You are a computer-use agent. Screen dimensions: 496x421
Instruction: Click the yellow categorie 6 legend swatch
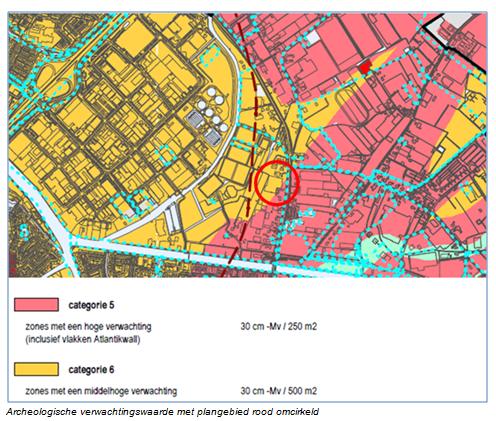tap(36, 369)
